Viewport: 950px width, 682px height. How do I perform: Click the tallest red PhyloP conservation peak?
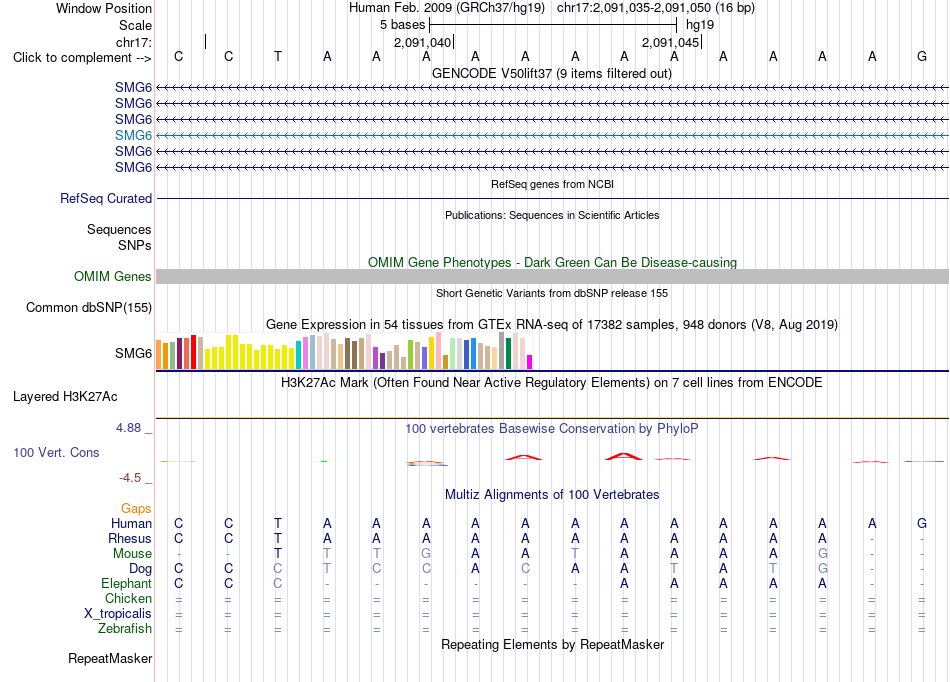coord(623,456)
